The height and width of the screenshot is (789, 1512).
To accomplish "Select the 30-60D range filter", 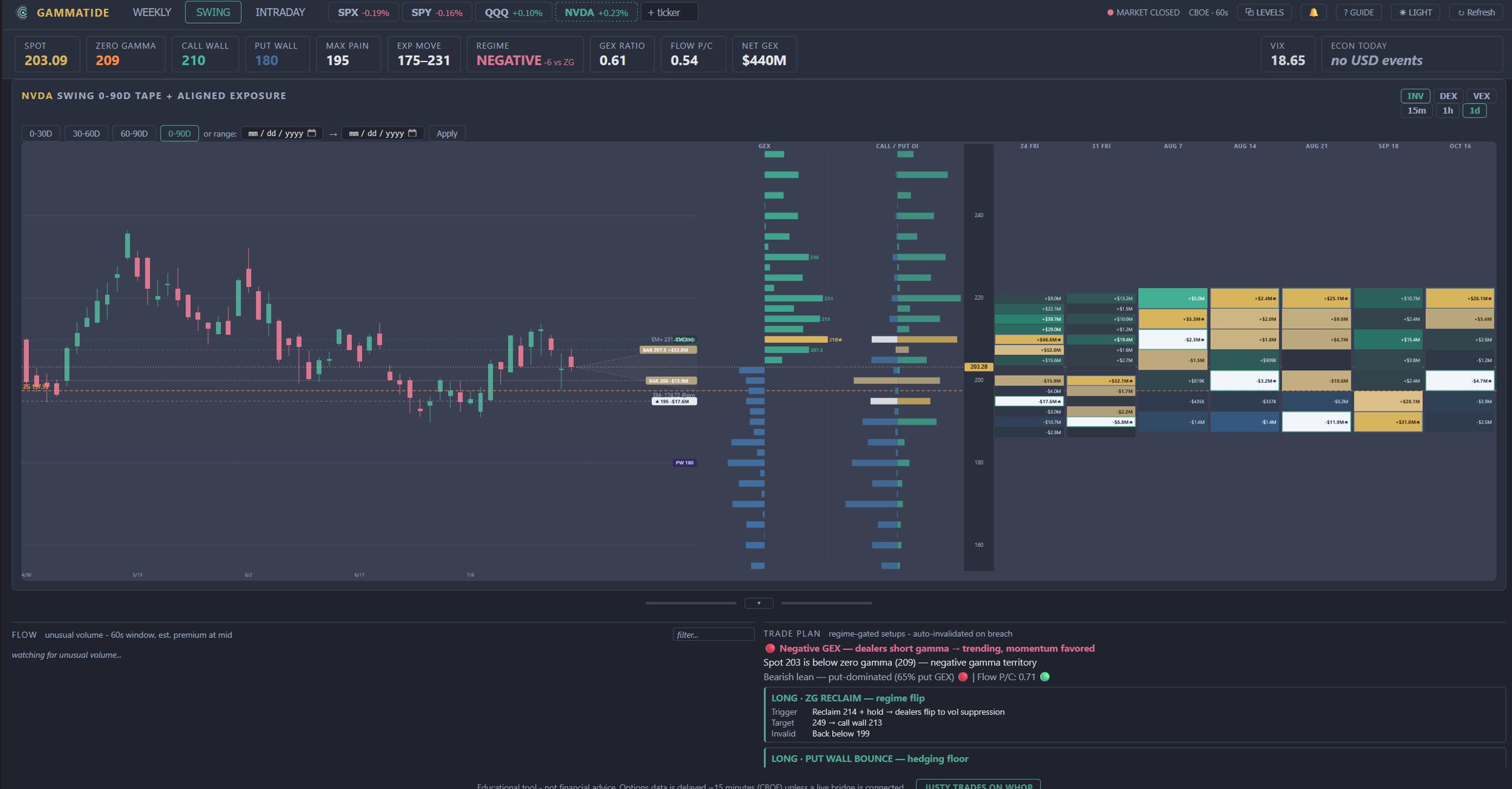I will tap(86, 133).
